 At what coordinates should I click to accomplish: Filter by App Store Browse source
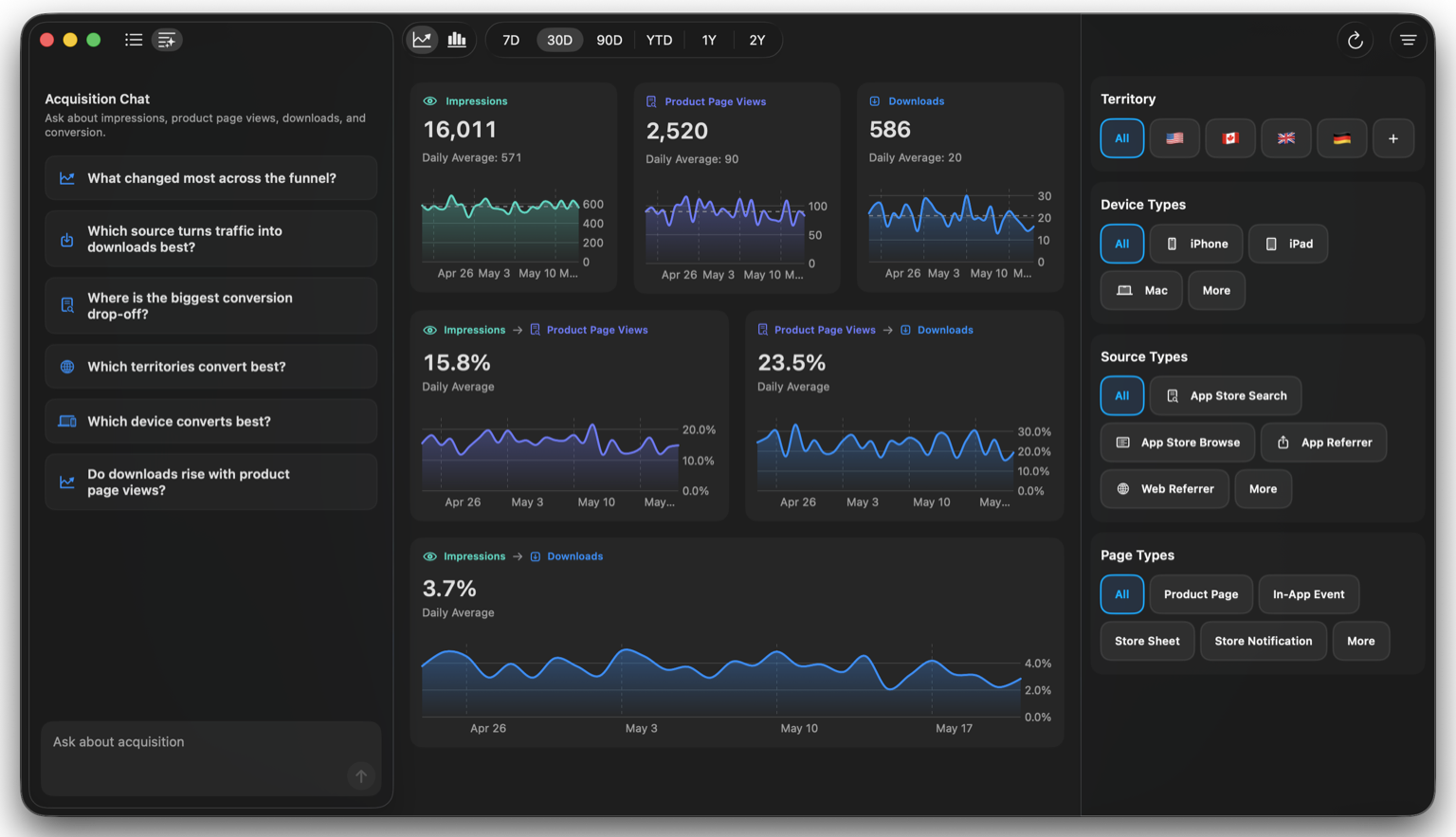tap(1177, 443)
